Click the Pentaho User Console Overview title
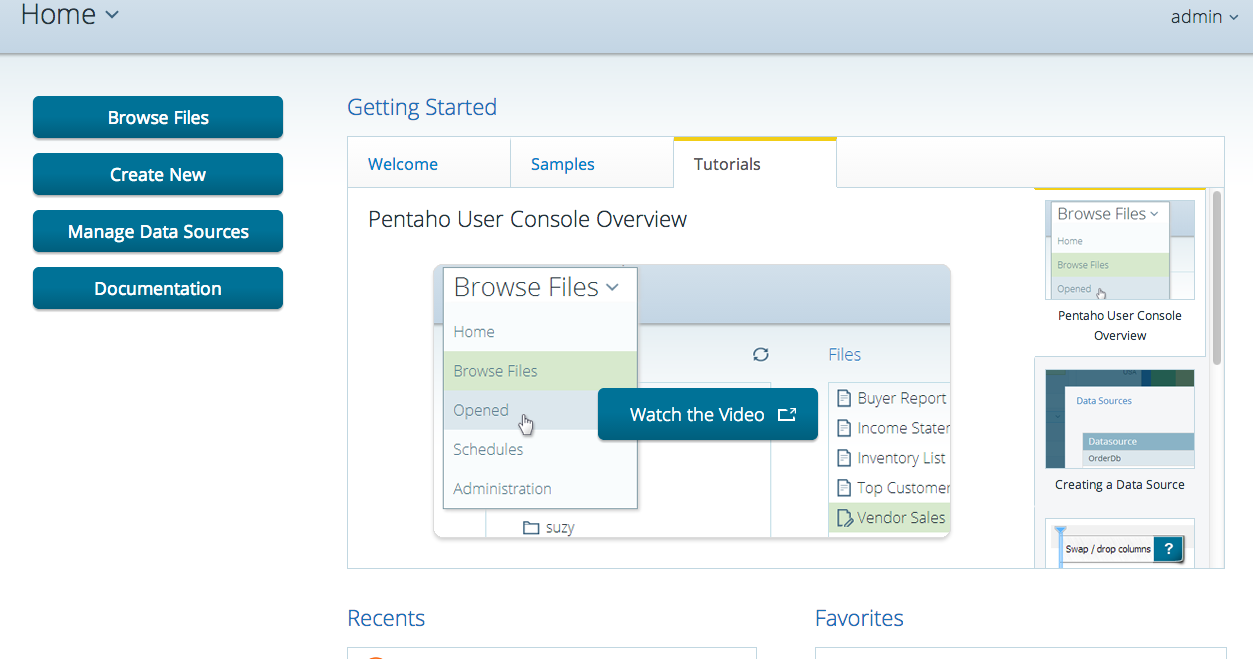 (527, 219)
